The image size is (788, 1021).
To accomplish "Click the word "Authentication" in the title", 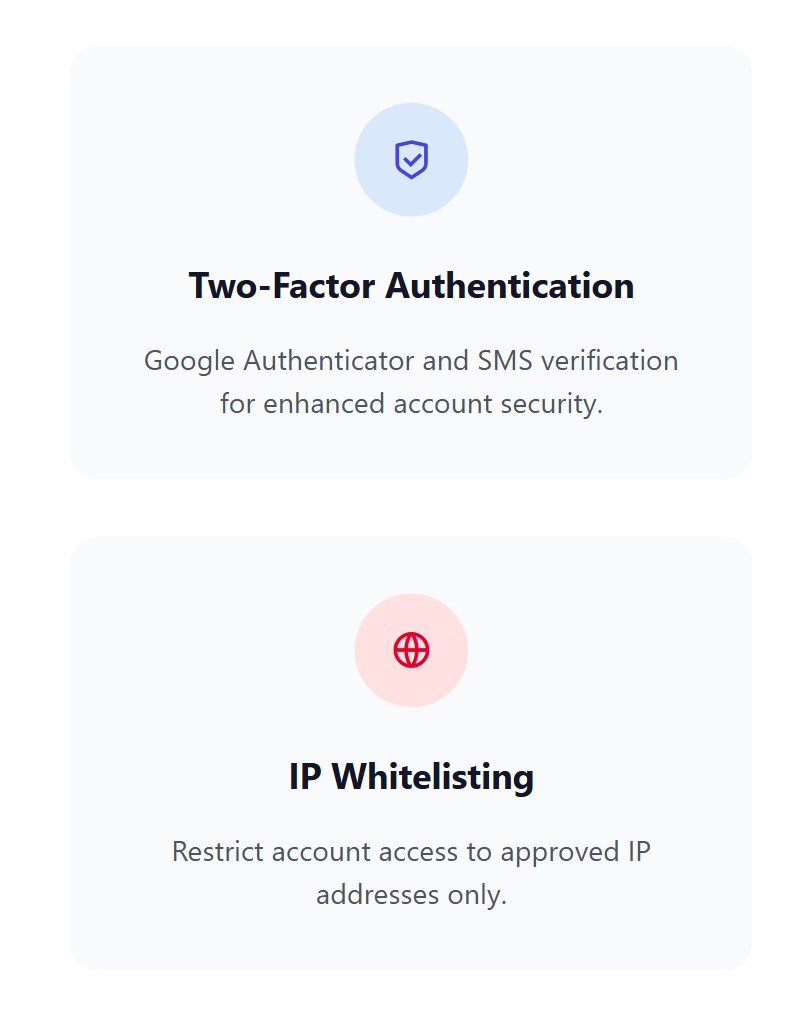I will point(510,286).
